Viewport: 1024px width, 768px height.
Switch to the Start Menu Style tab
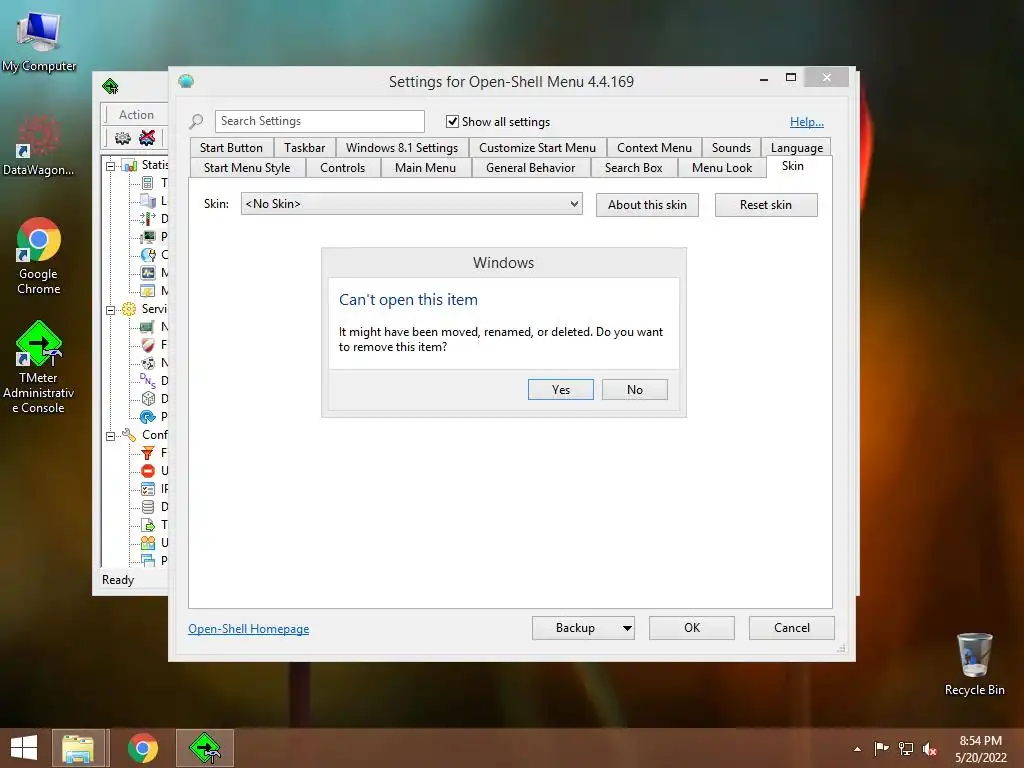coord(247,168)
